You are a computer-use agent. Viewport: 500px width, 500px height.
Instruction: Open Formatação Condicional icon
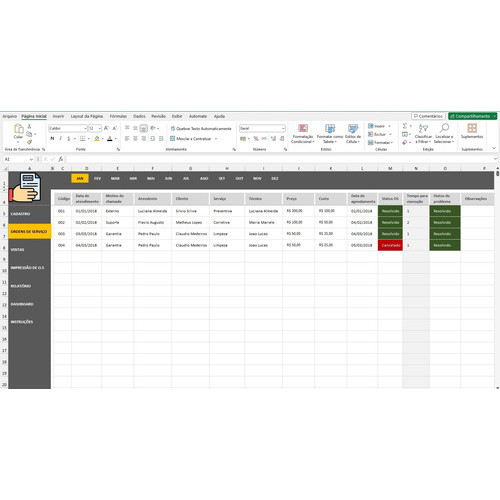tap(303, 128)
